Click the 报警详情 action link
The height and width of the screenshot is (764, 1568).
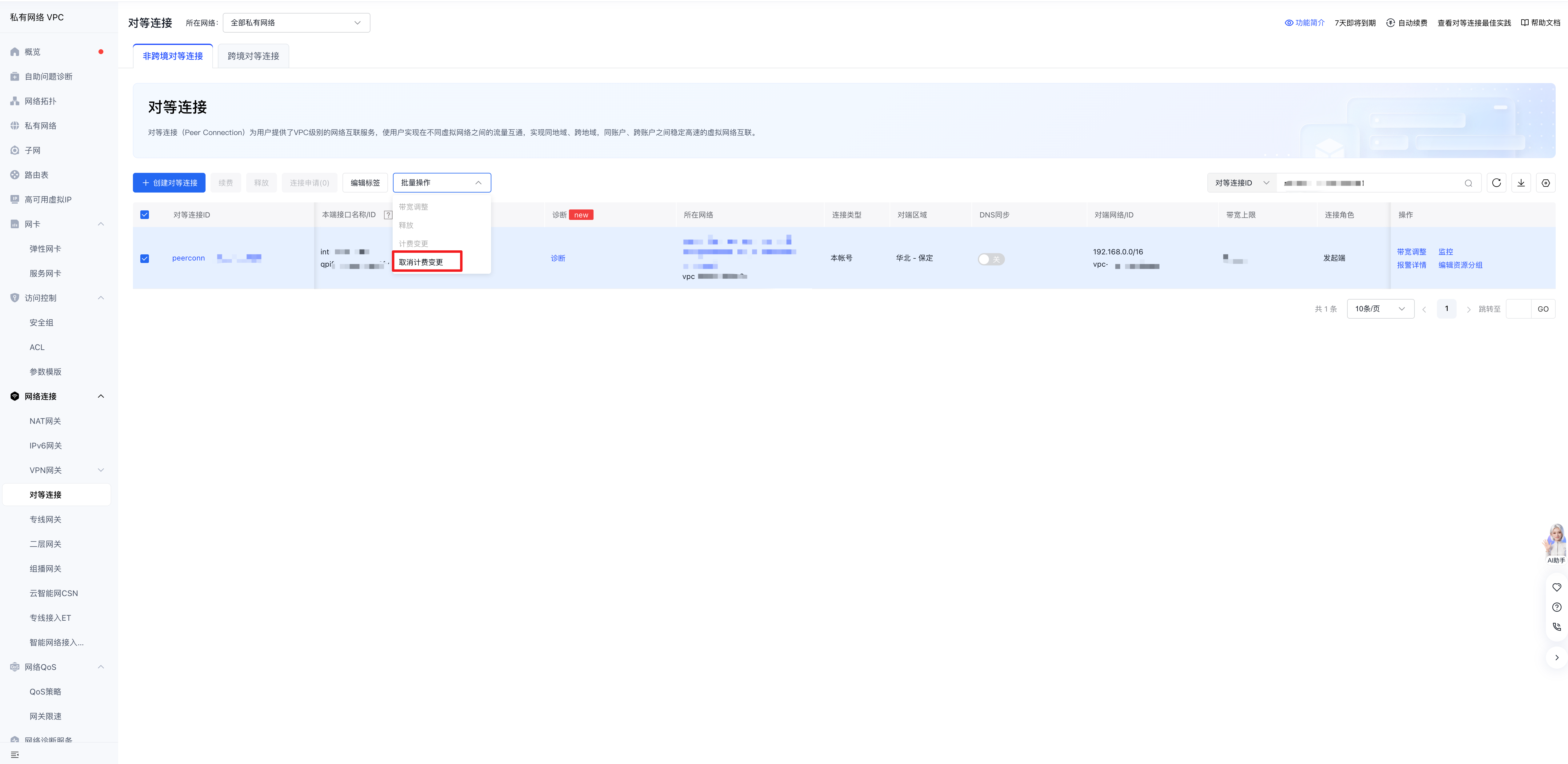click(1412, 265)
